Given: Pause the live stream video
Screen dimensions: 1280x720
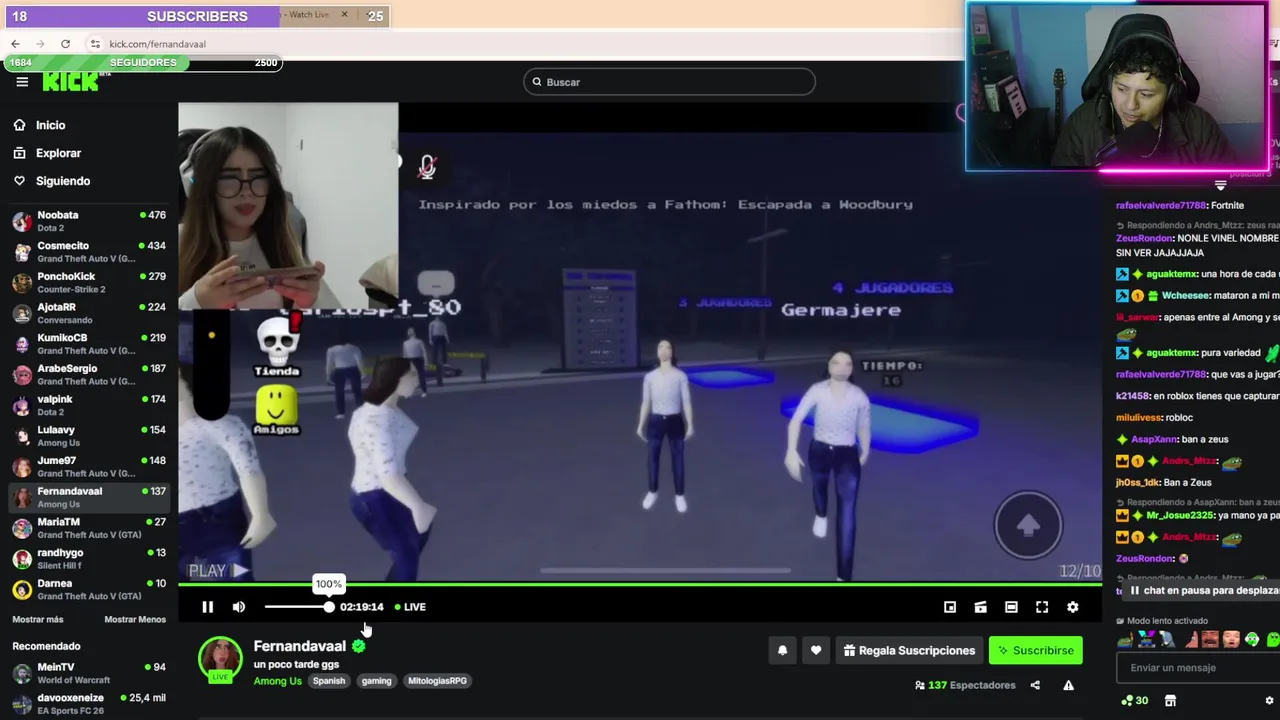Looking at the screenshot, I should coord(207,607).
